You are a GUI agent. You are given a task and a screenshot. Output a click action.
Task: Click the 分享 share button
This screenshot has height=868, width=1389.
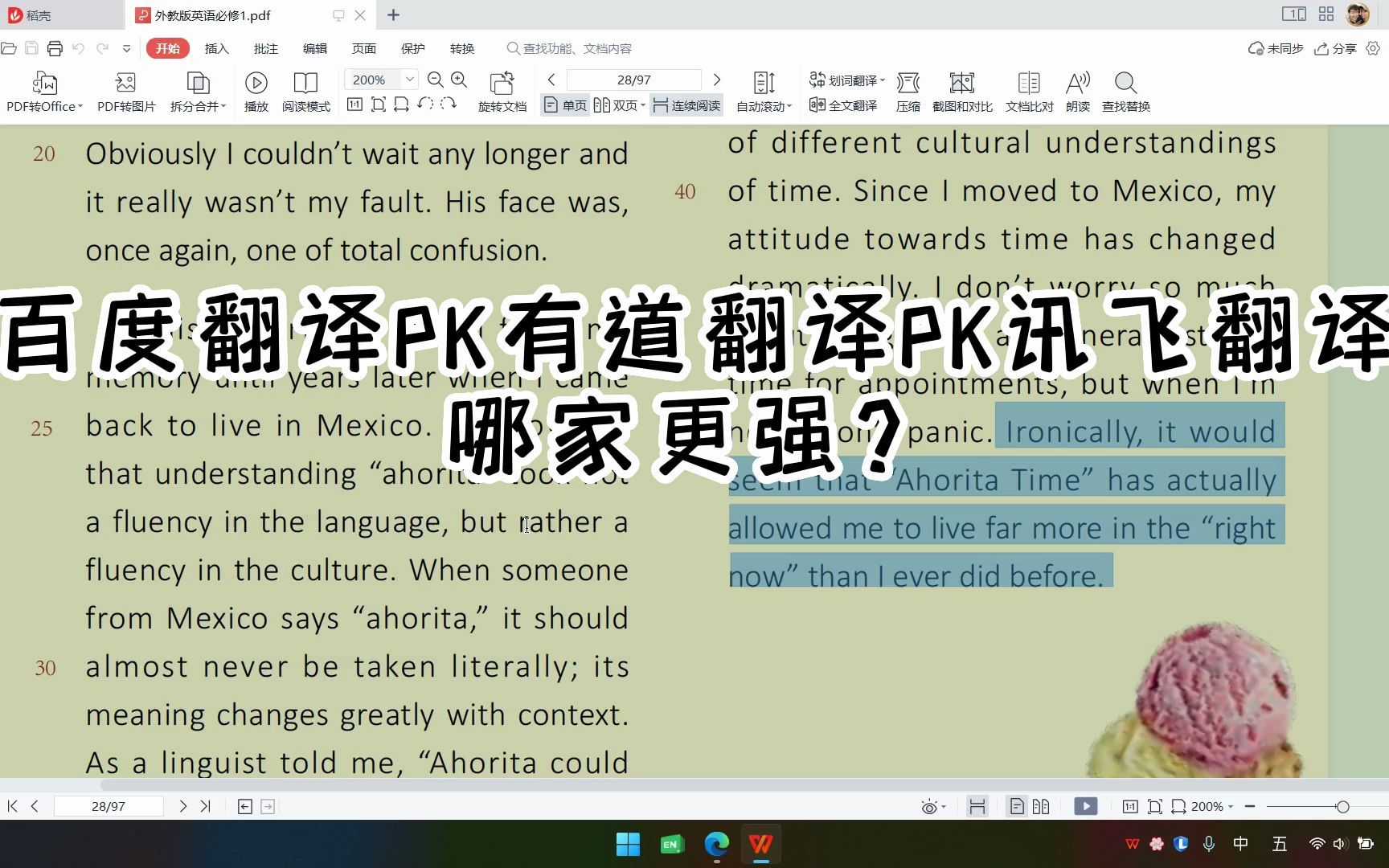(x=1335, y=49)
